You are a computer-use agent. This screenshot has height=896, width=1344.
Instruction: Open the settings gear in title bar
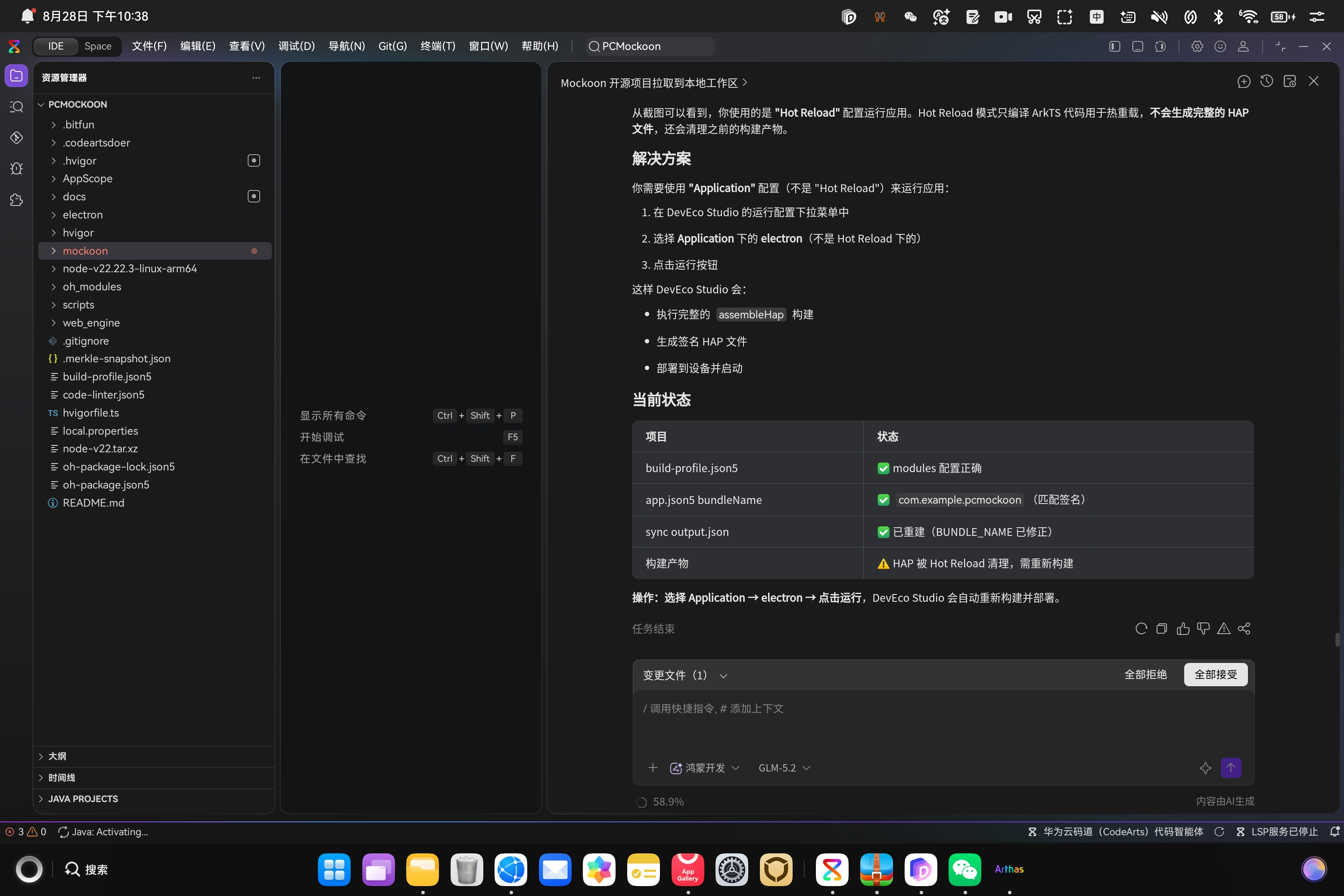1197,46
